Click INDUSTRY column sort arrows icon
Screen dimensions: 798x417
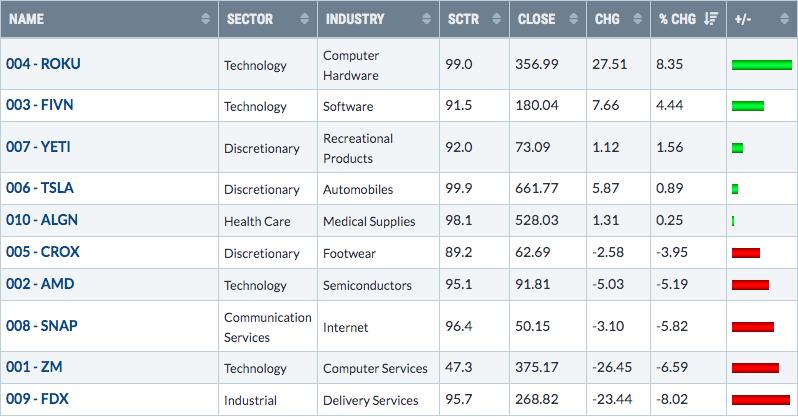pos(426,19)
